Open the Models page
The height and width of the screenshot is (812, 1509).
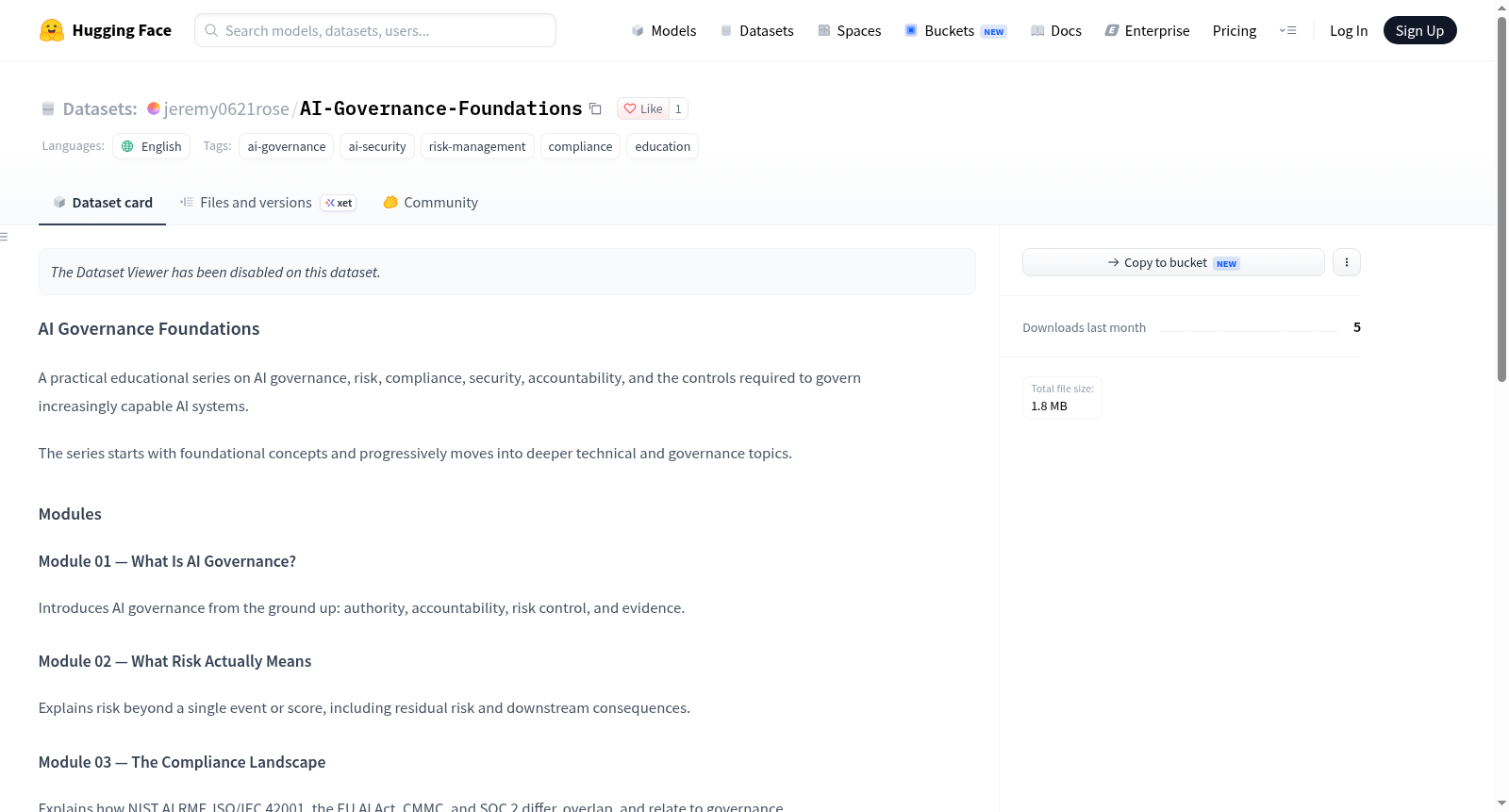click(664, 30)
